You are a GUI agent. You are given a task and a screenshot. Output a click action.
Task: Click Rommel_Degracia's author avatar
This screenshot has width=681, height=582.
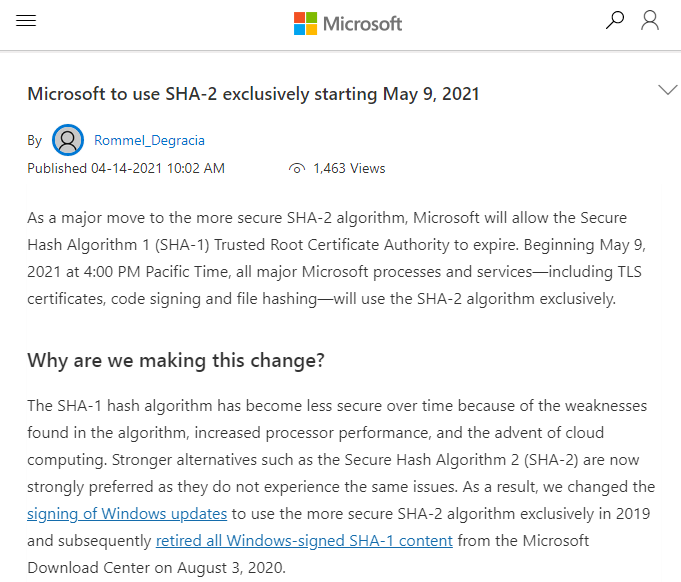click(x=68, y=140)
